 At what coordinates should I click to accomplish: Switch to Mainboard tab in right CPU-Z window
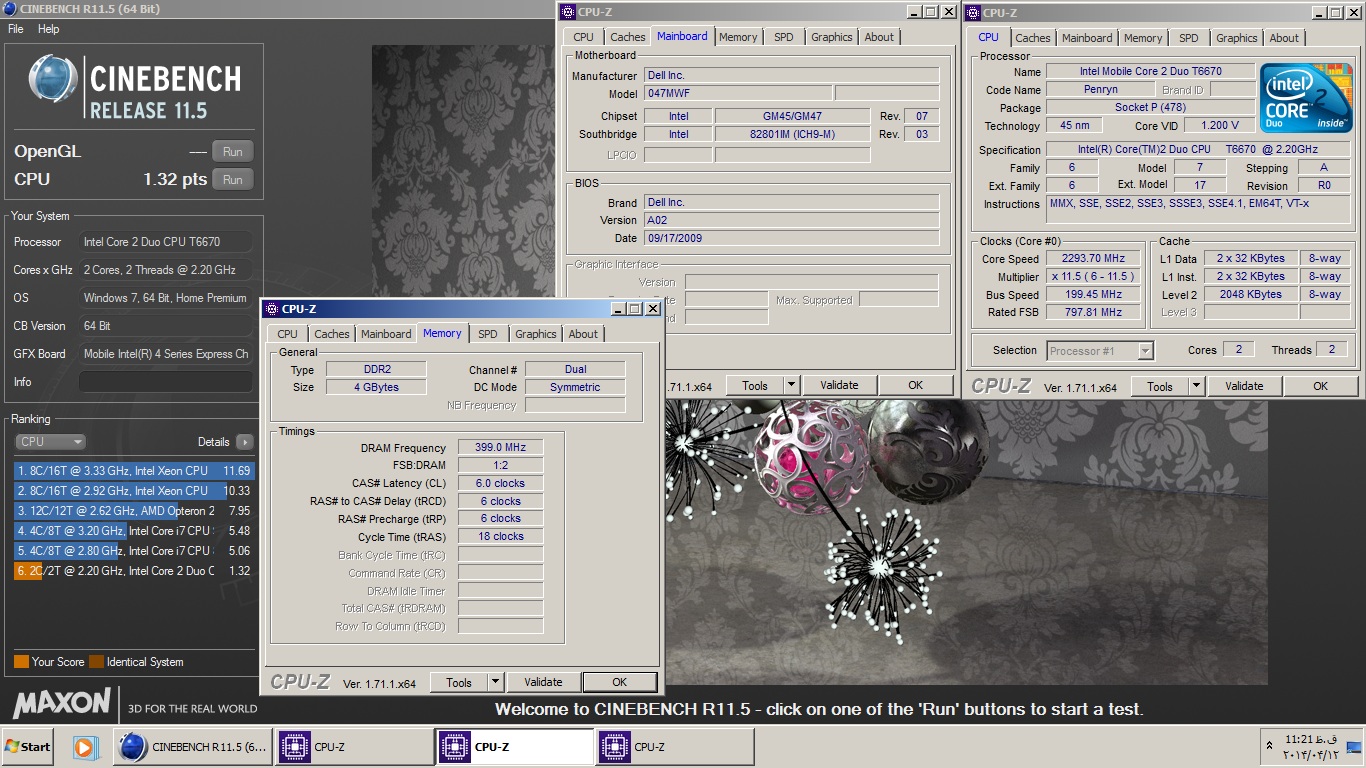[x=1087, y=38]
